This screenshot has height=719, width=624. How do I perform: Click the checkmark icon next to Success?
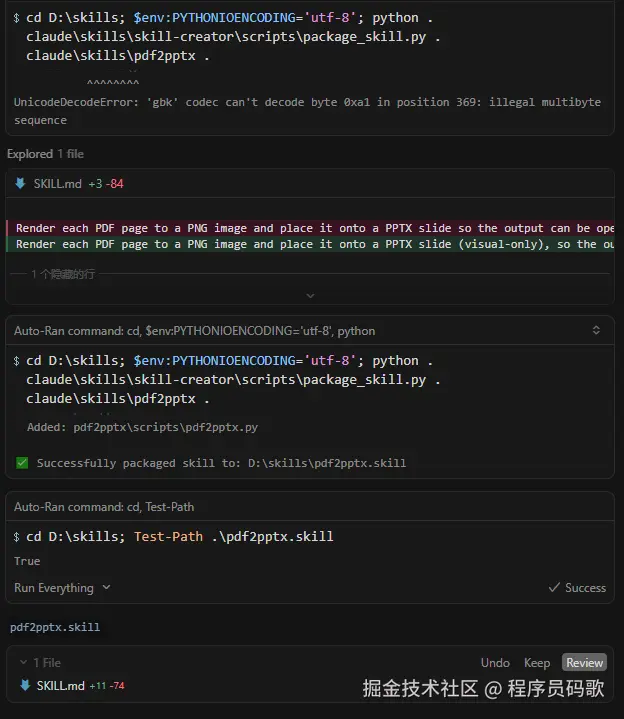point(554,588)
